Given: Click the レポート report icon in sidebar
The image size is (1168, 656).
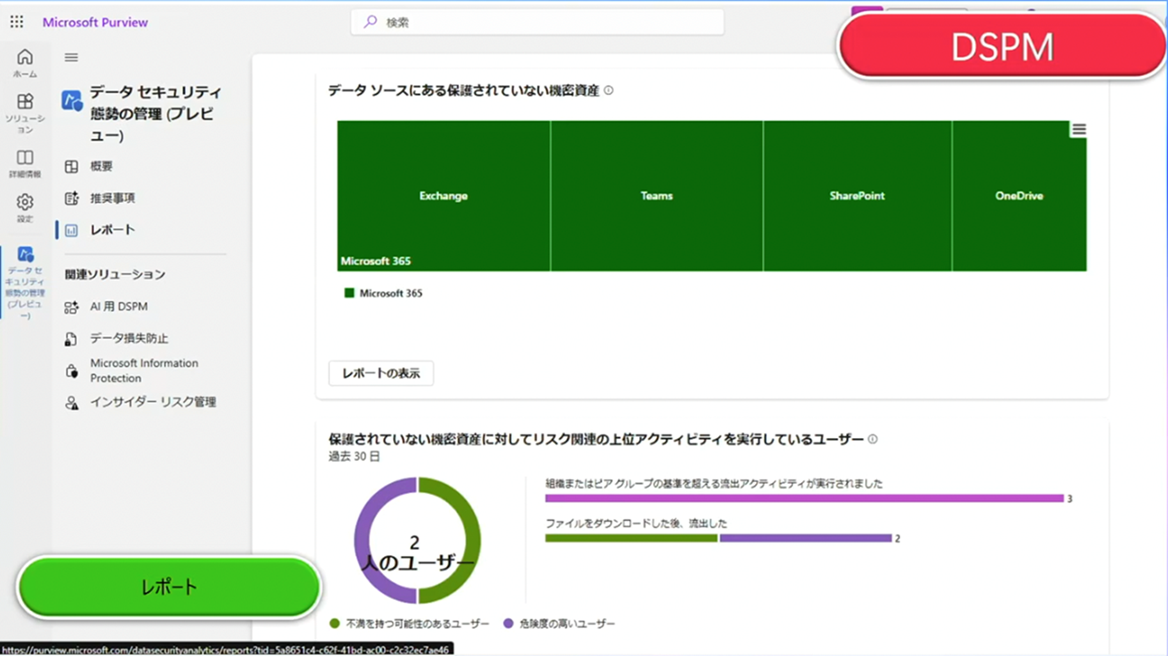Looking at the screenshot, I should [72, 230].
